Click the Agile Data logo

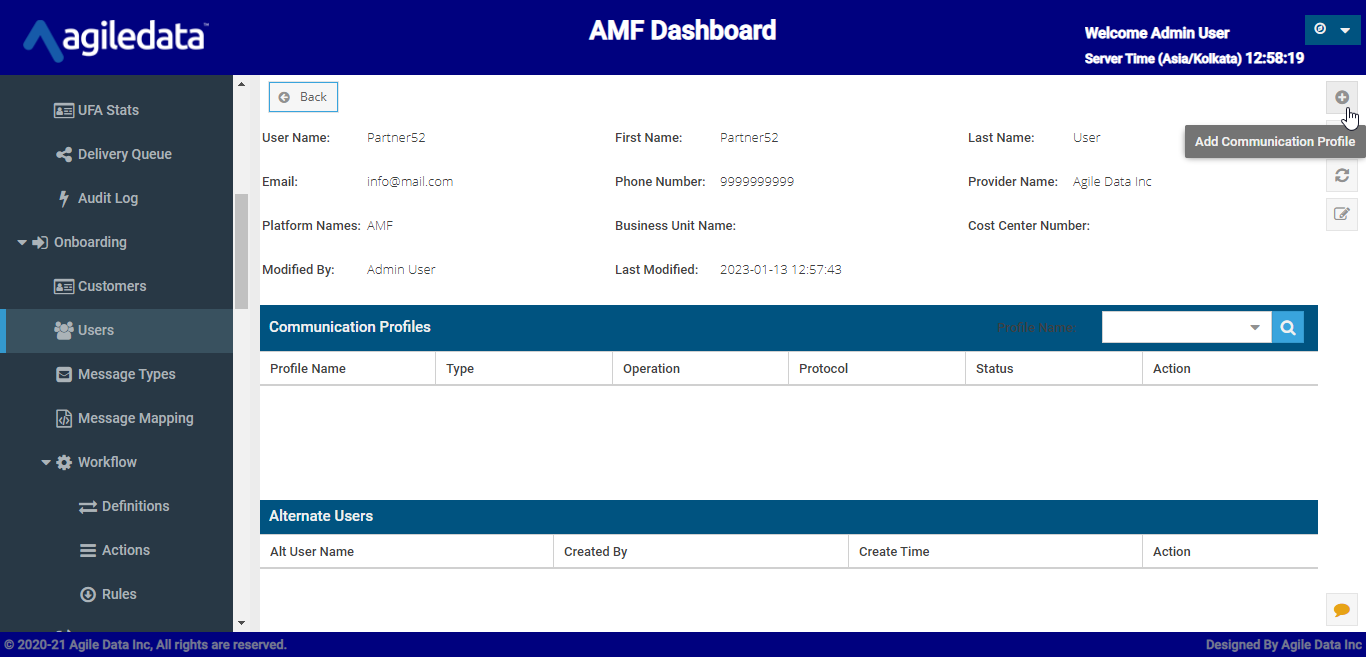(x=115, y=38)
